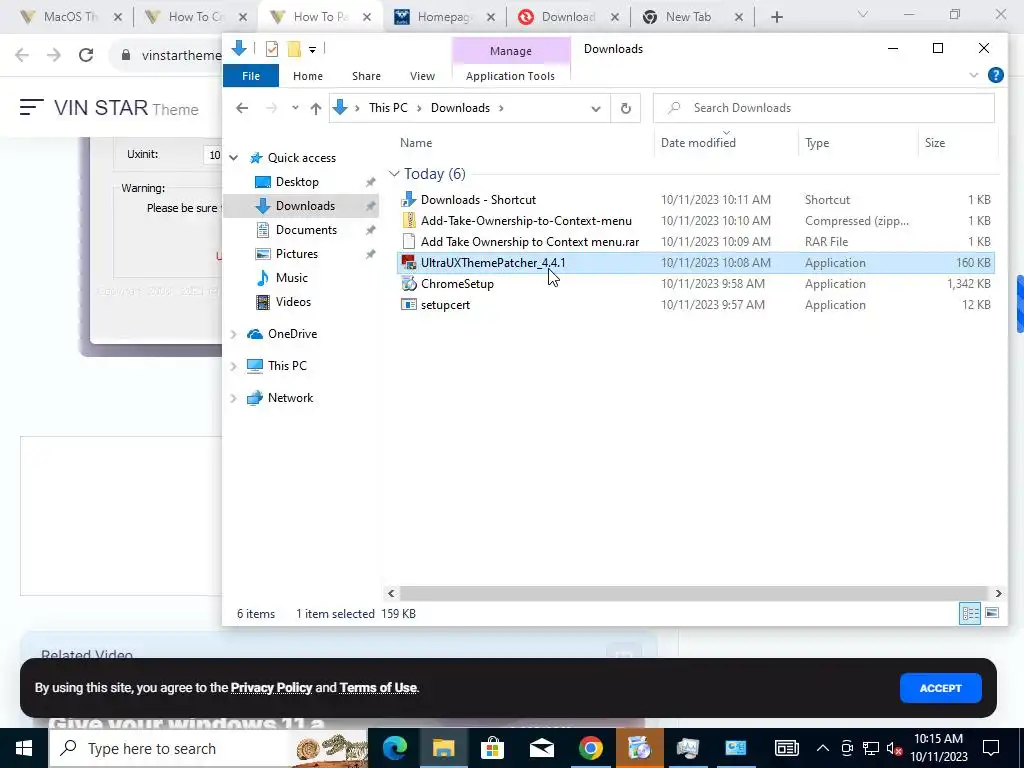Screen dimensions: 1024x768
Task: Click the Search Downloads field
Action: (x=824, y=108)
